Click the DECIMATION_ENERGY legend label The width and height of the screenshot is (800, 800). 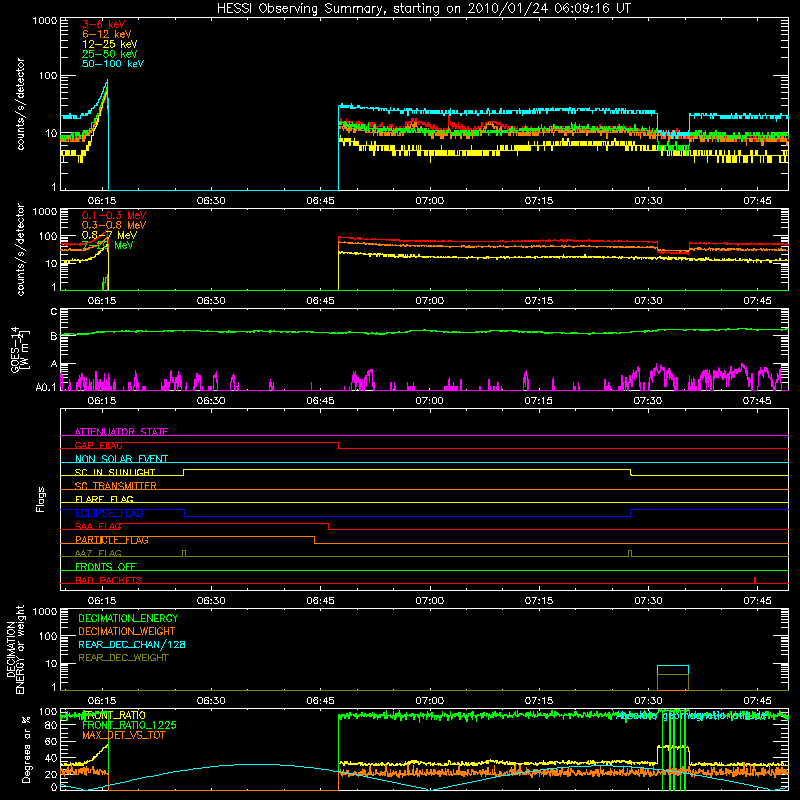click(128, 618)
